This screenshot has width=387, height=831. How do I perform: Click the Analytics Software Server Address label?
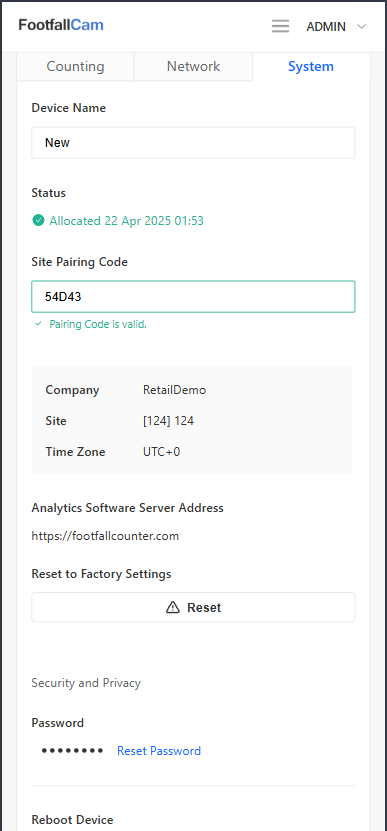(127, 508)
